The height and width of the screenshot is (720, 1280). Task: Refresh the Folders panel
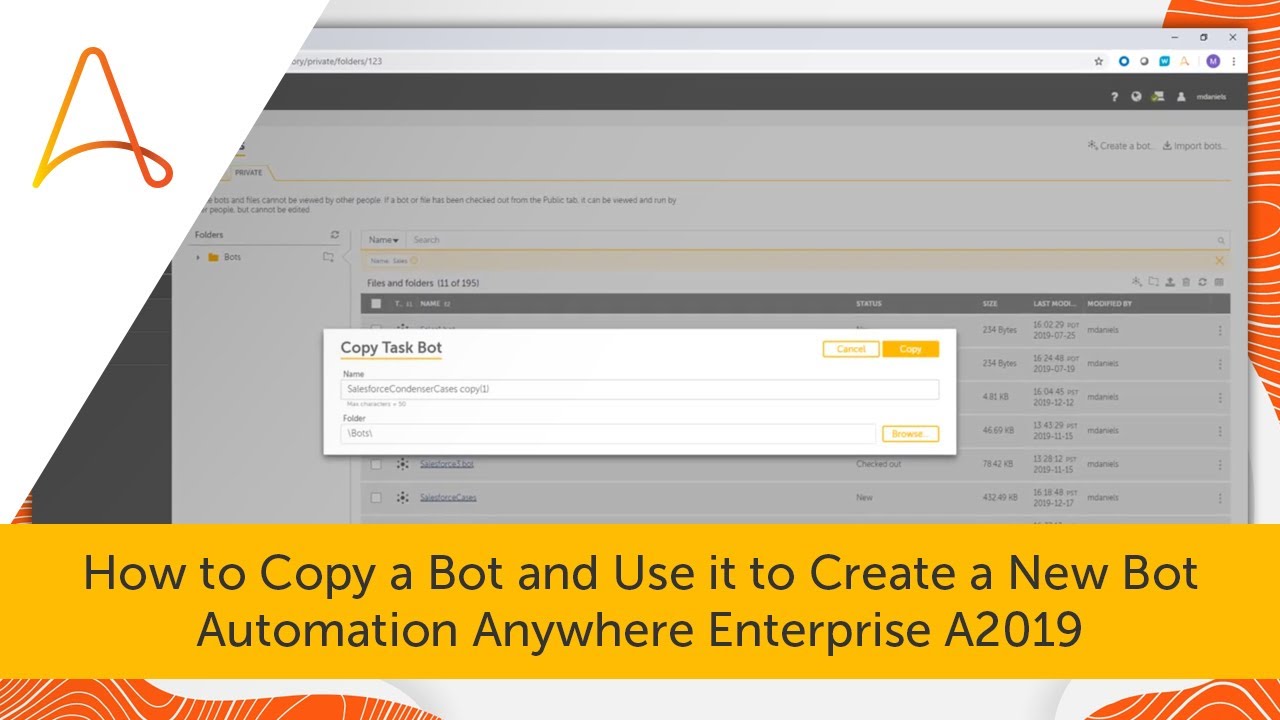click(335, 235)
